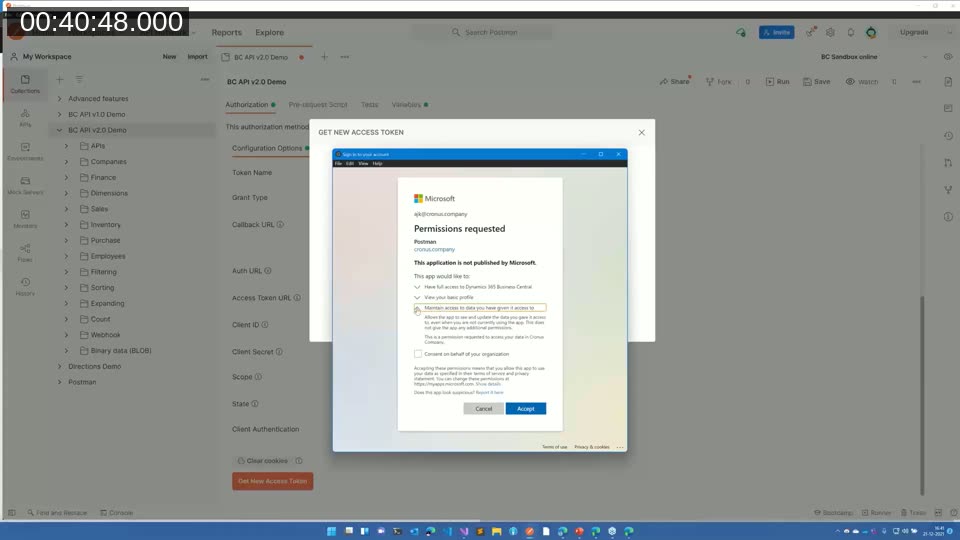This screenshot has width=960, height=540.
Task: Switch to the Pre-request Script tab
Action: click(318, 105)
